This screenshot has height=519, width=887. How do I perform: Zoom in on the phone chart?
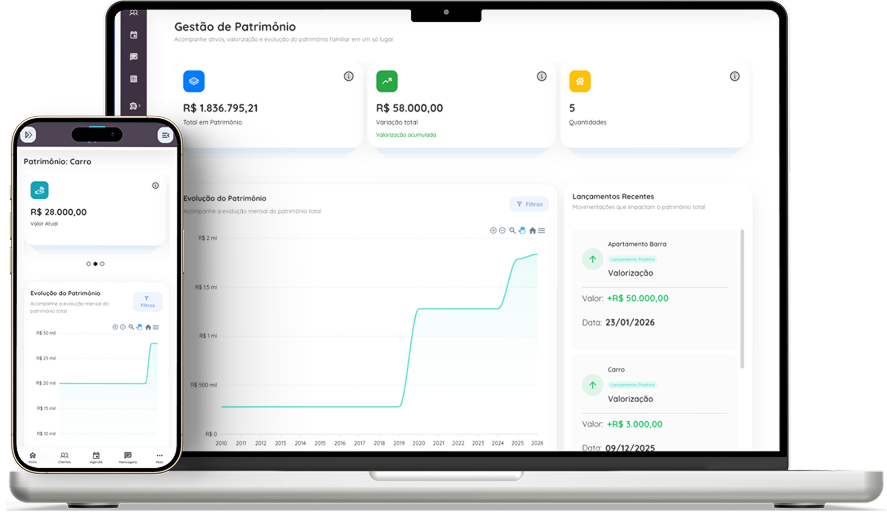115,327
